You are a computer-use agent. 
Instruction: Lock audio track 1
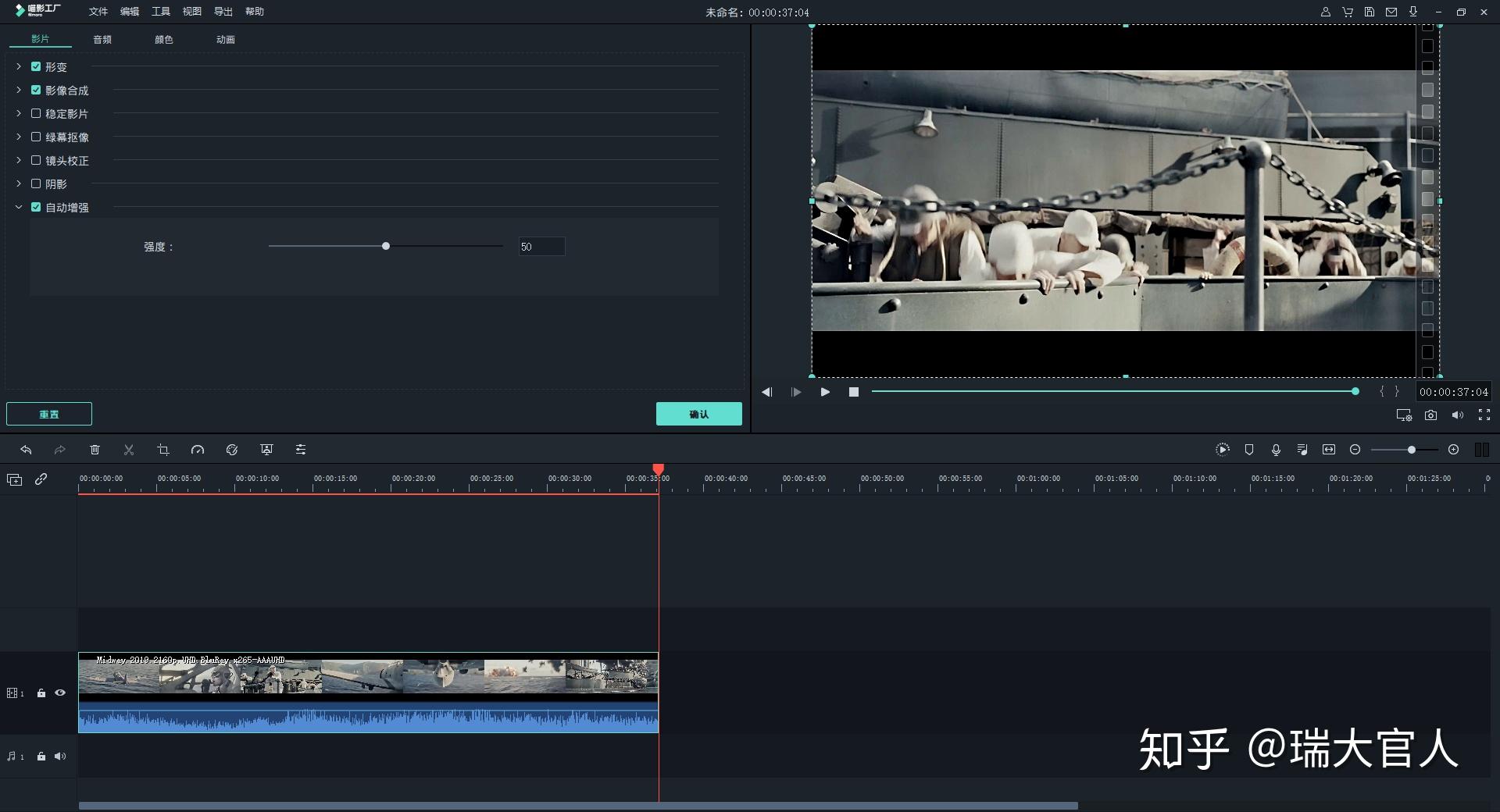pos(41,756)
